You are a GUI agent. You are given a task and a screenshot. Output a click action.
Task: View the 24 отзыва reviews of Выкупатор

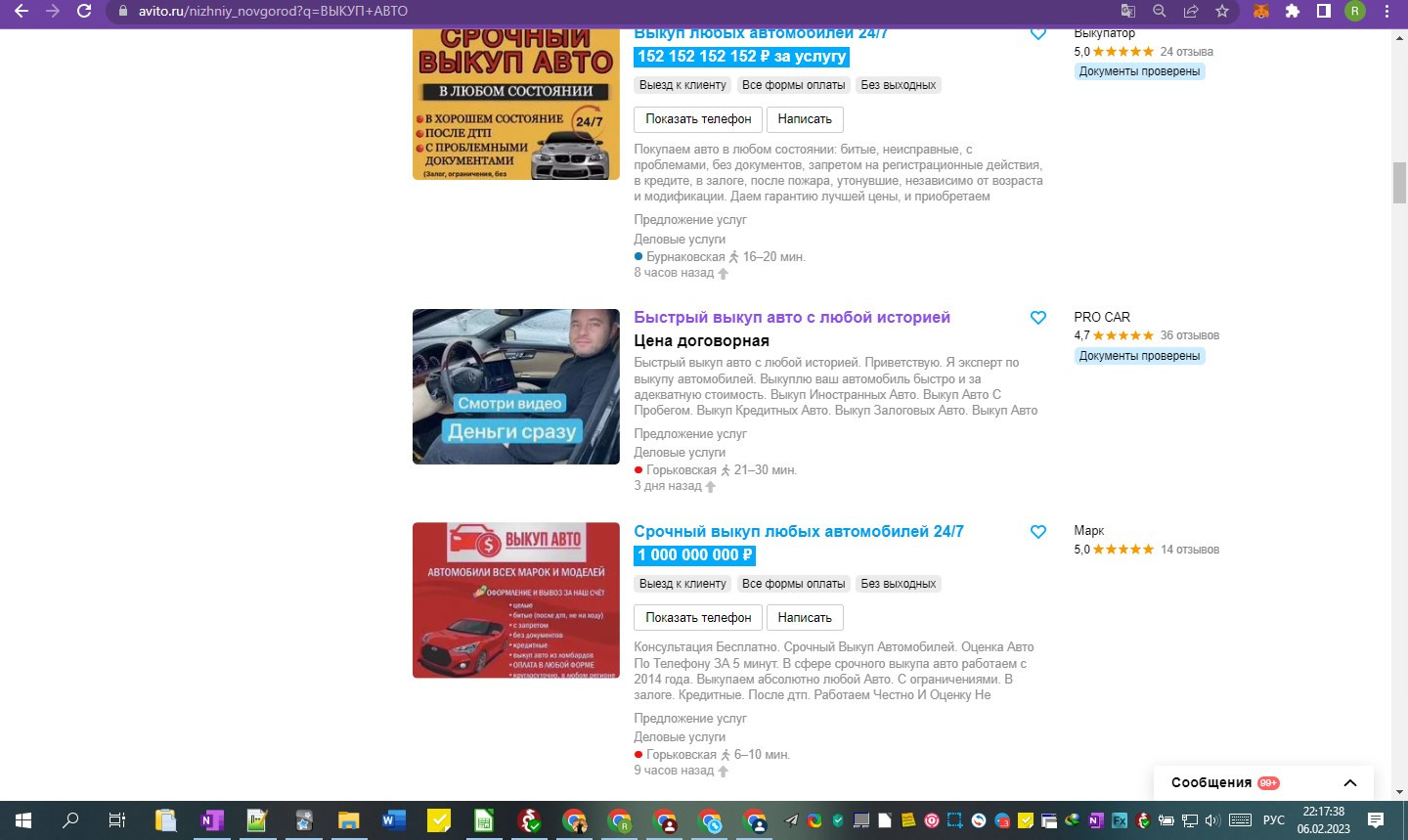click(1187, 52)
